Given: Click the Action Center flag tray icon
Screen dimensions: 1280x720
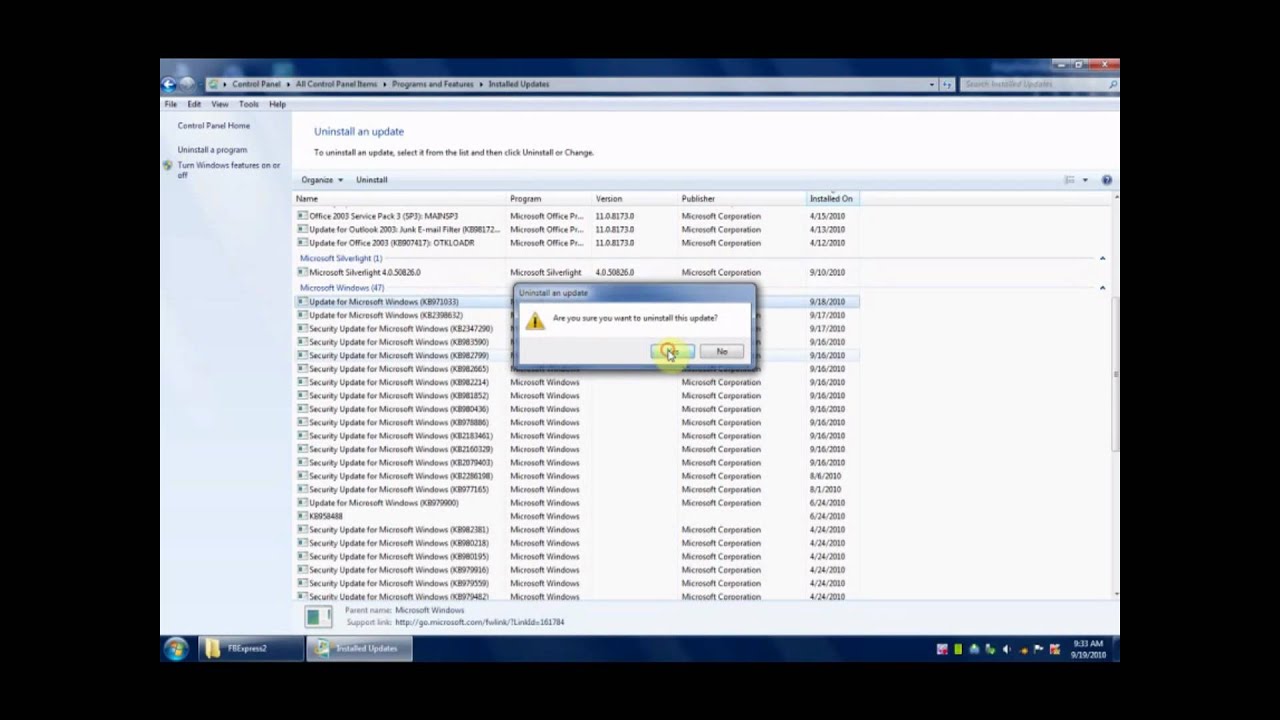Looking at the screenshot, I should (x=1038, y=649).
